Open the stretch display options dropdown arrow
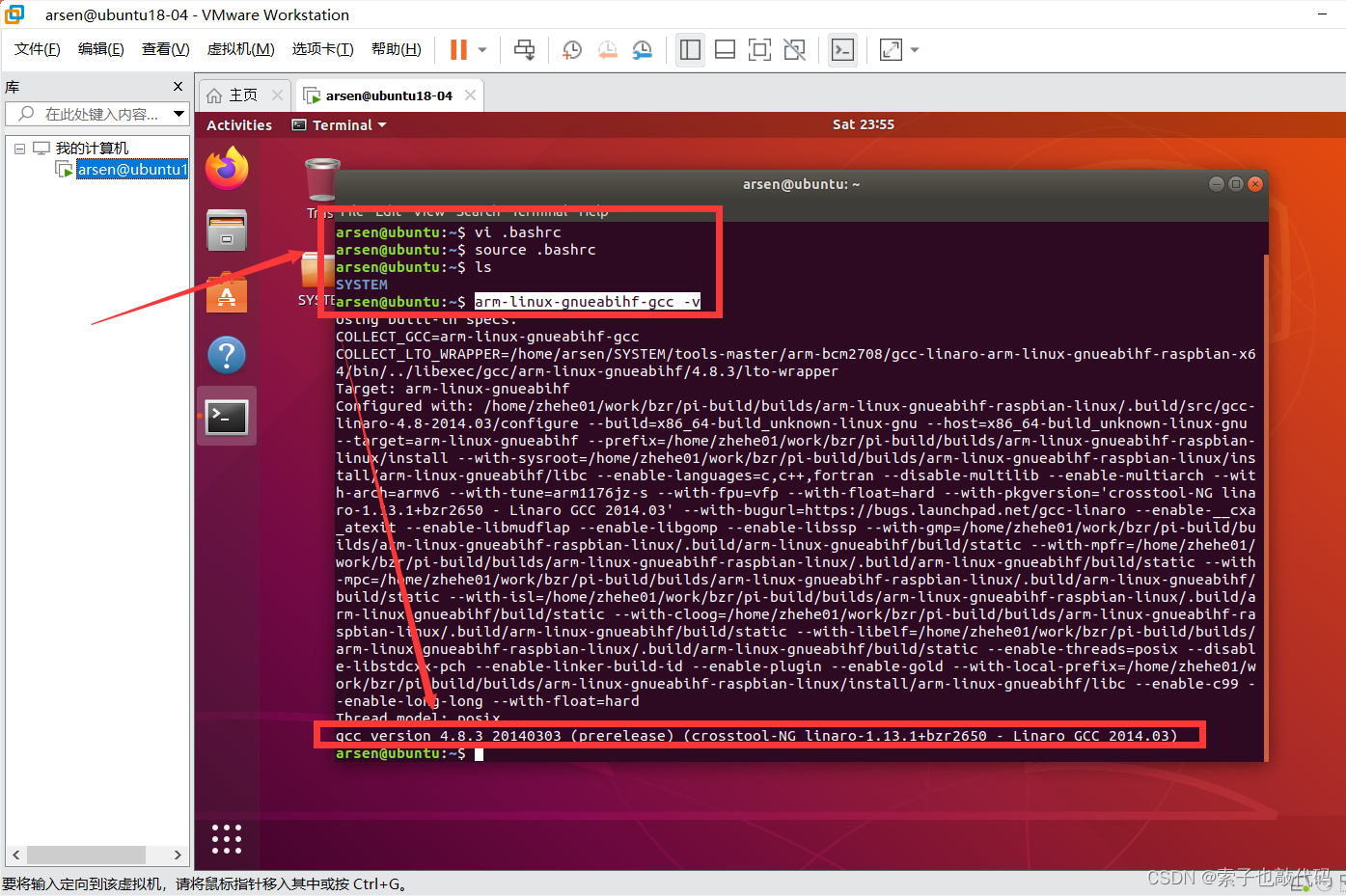The image size is (1346, 896). [x=915, y=49]
